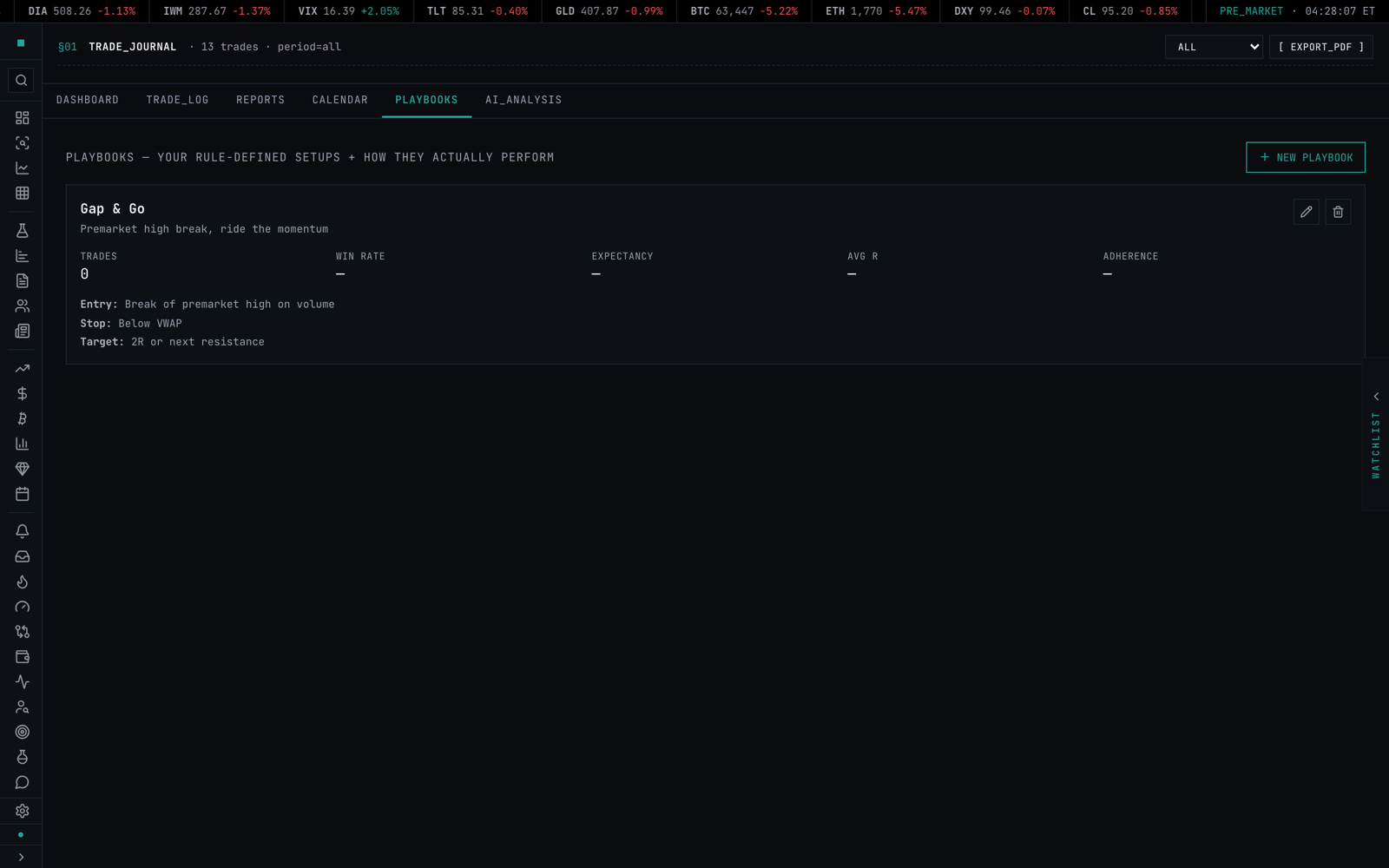Open the activity pulse icon
Viewport: 1389px width, 868px height.
point(22,682)
